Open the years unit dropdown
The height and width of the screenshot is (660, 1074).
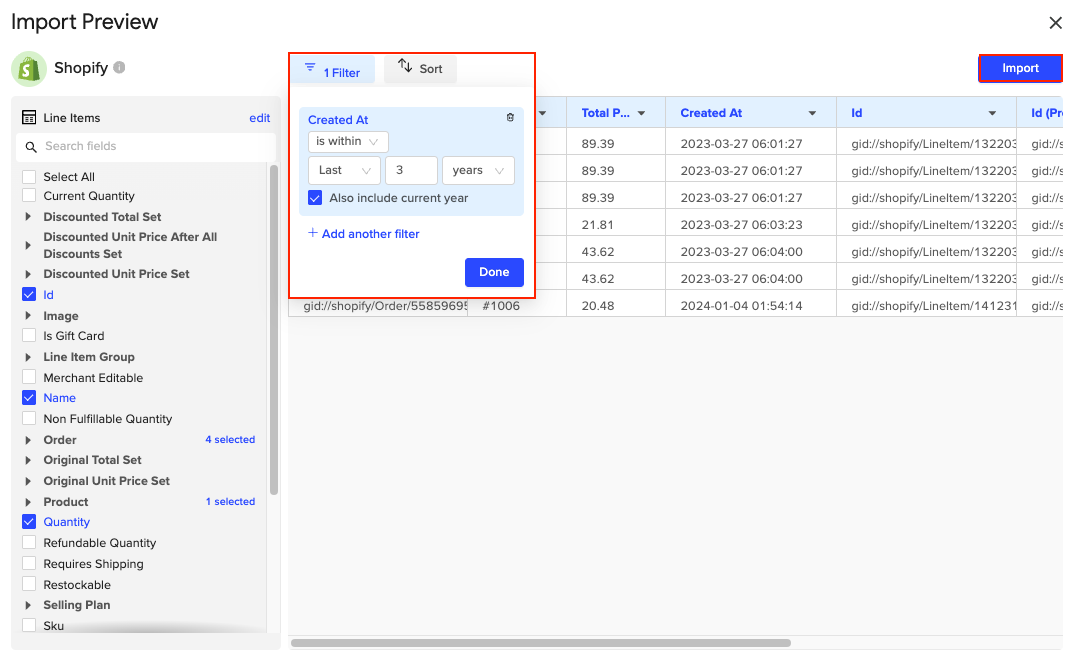tap(478, 170)
